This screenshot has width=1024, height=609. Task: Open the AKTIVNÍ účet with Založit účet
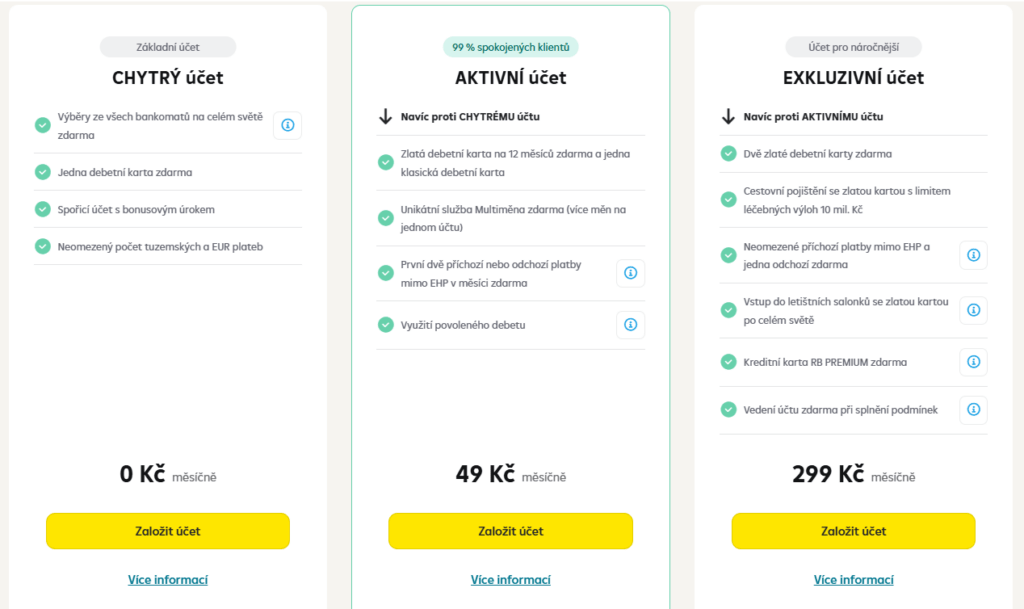510,531
